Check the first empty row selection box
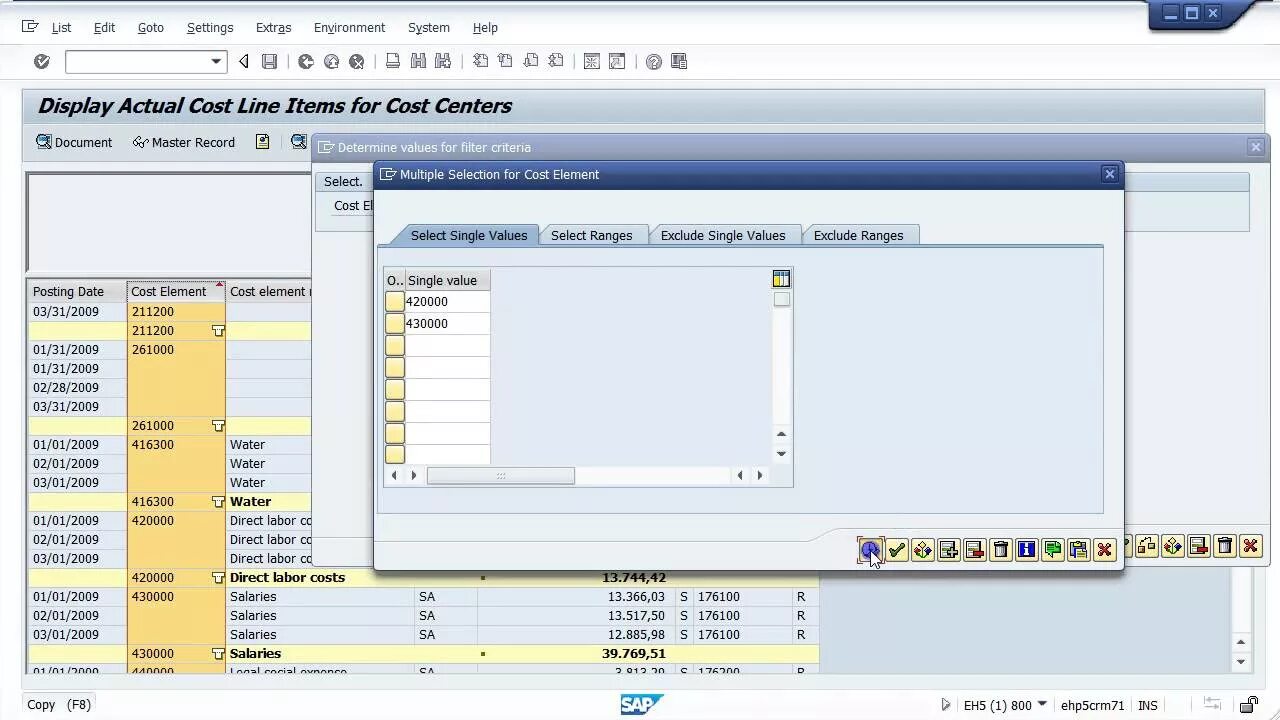This screenshot has height=720, width=1280. coord(395,345)
